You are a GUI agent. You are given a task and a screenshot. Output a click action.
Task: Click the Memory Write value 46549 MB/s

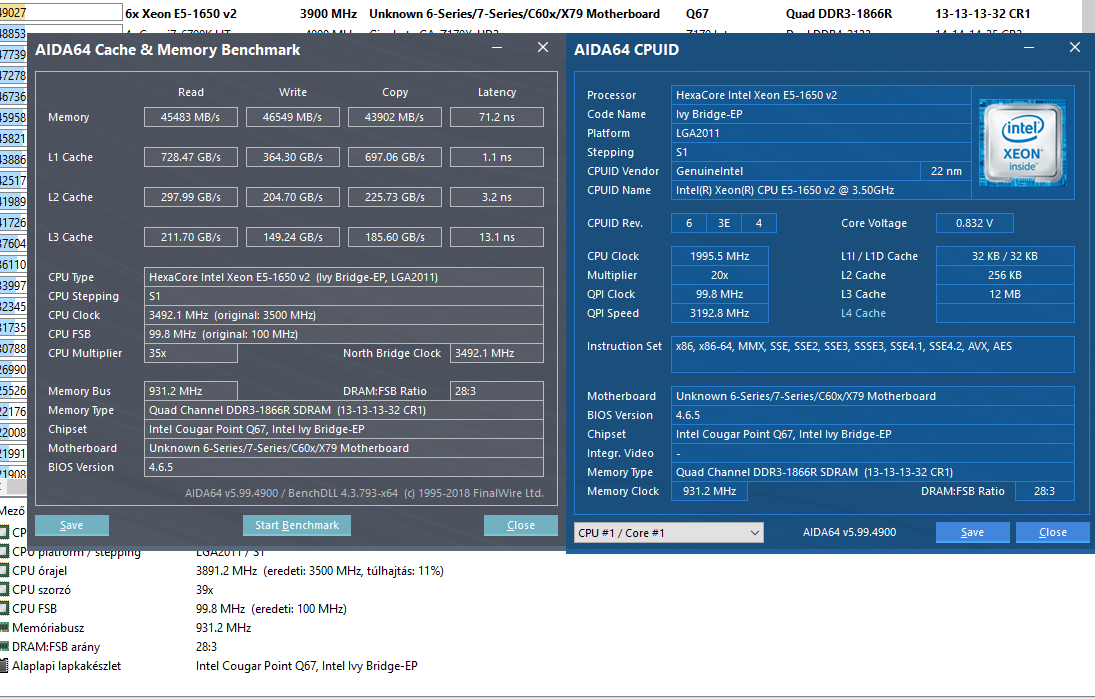pos(293,117)
